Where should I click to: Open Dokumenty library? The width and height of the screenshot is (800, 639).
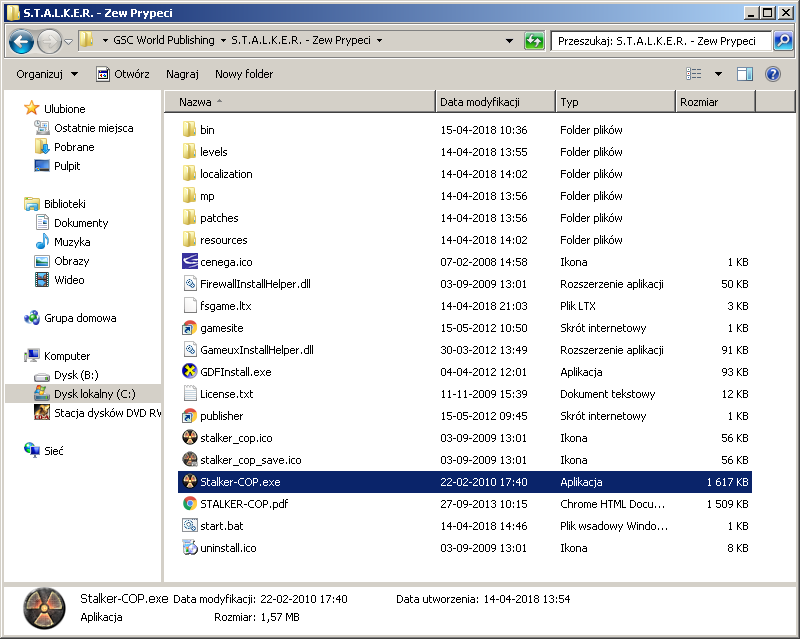coord(71,223)
